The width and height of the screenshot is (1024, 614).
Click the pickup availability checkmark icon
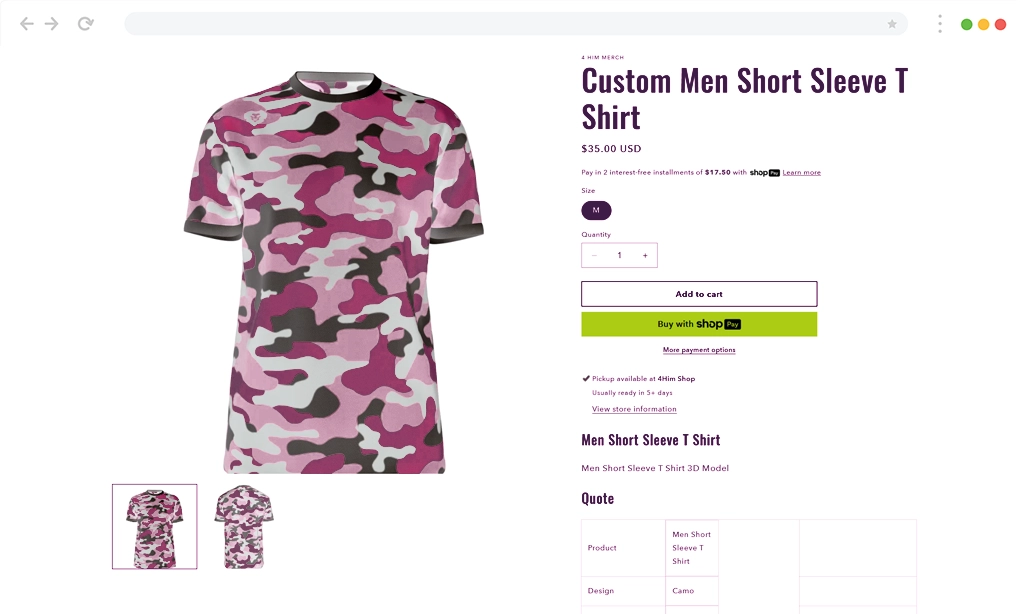point(586,378)
